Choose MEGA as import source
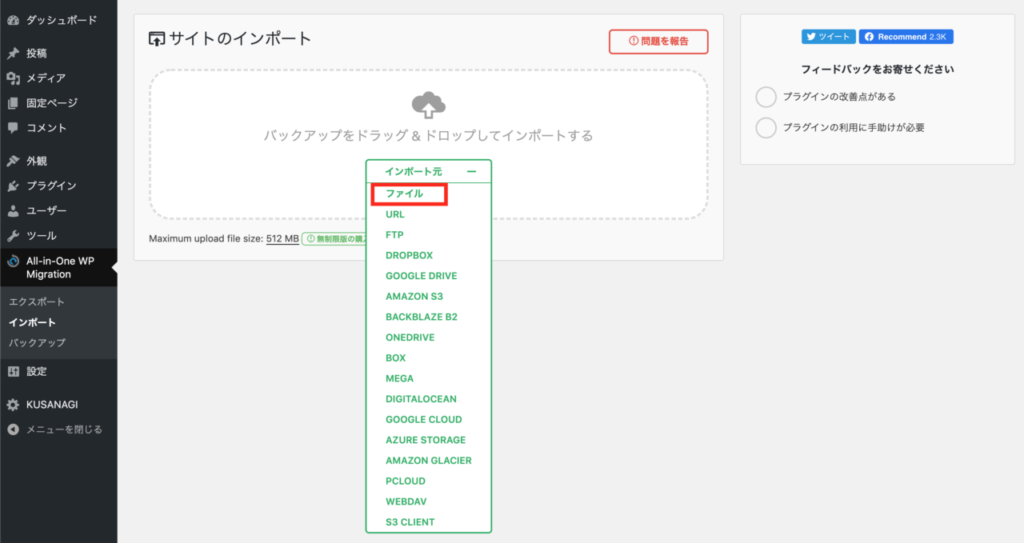Viewport: 1024px width, 543px height. pyautogui.click(x=399, y=378)
